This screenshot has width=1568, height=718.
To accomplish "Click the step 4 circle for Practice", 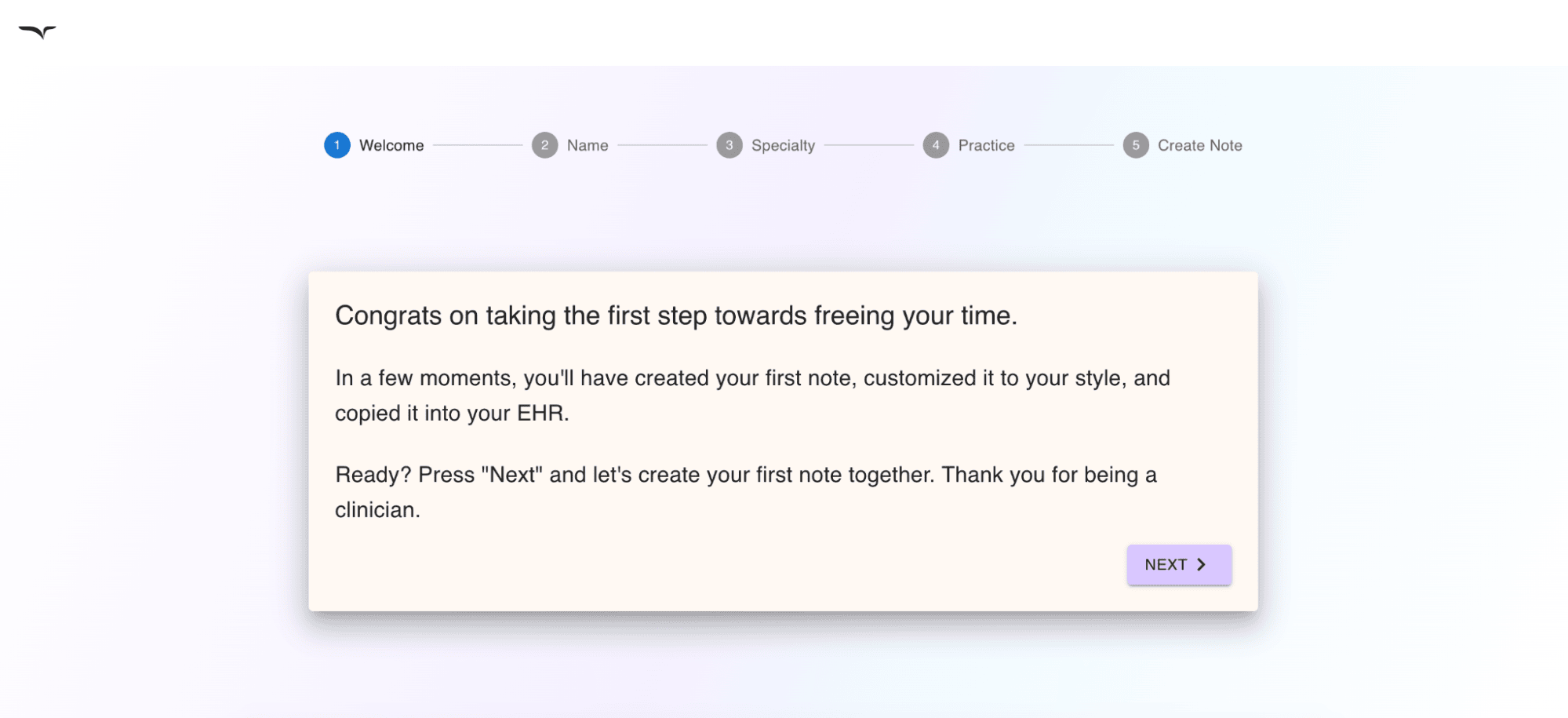I will click(936, 145).
